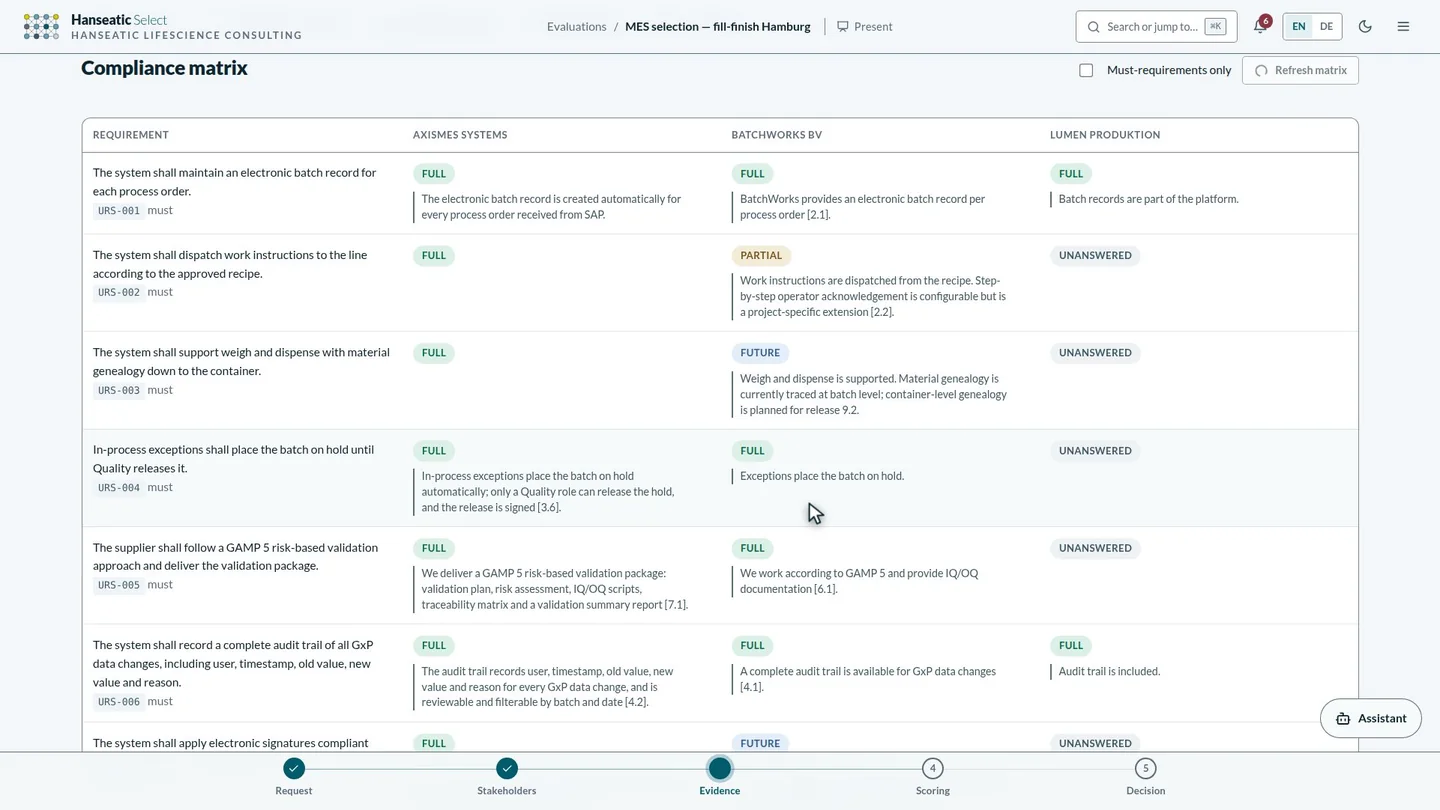Click the URS-006 requirement ID

pos(119,702)
